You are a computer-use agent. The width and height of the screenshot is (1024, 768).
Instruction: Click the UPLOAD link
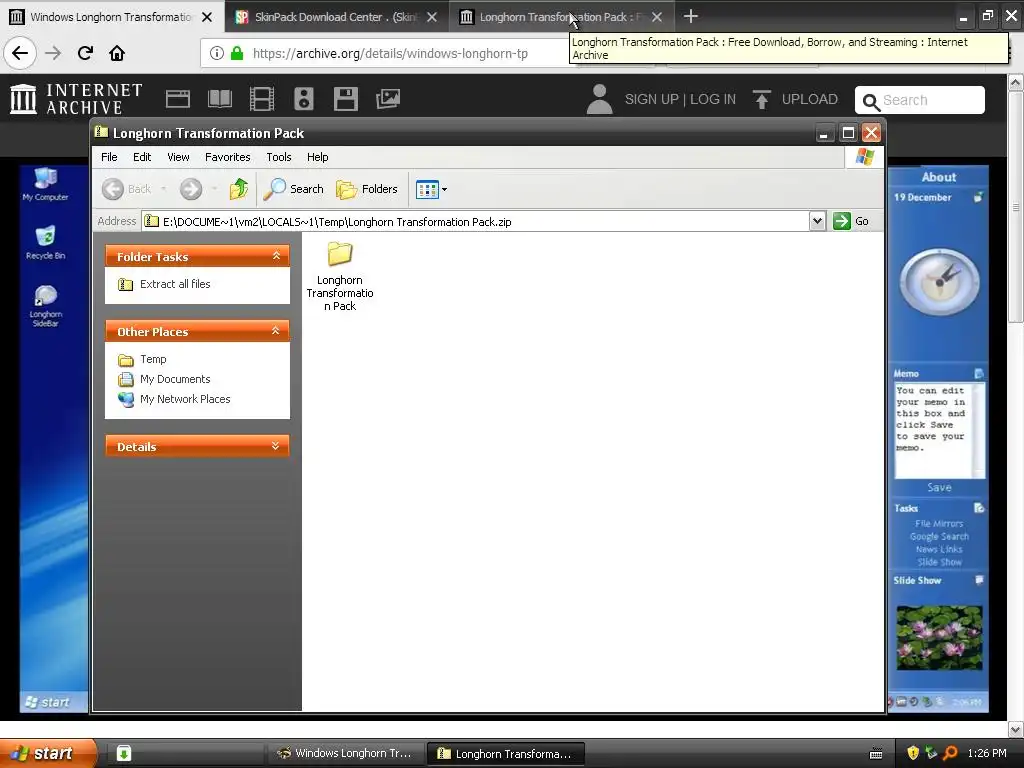point(810,99)
